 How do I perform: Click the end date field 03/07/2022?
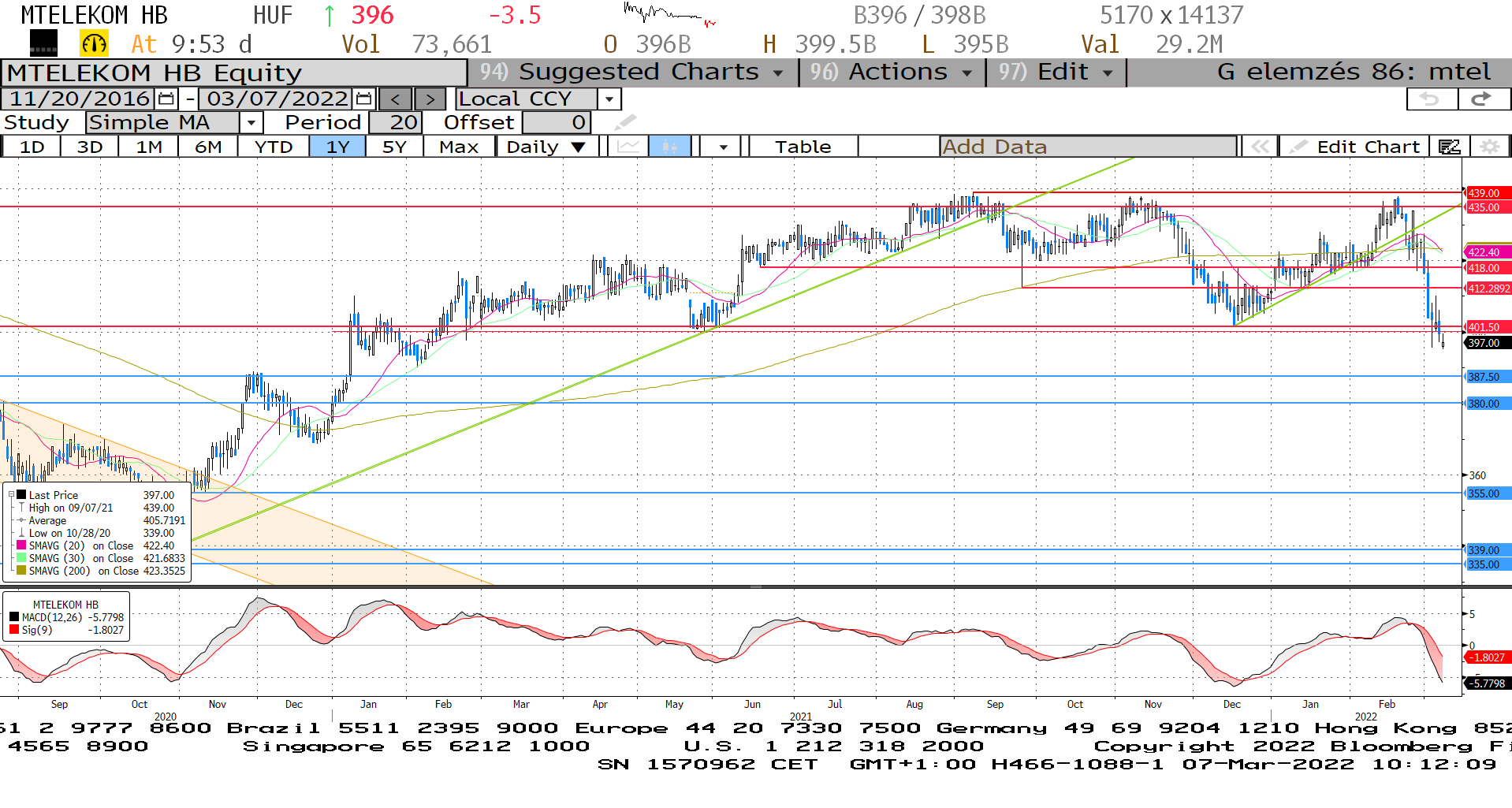[x=277, y=99]
